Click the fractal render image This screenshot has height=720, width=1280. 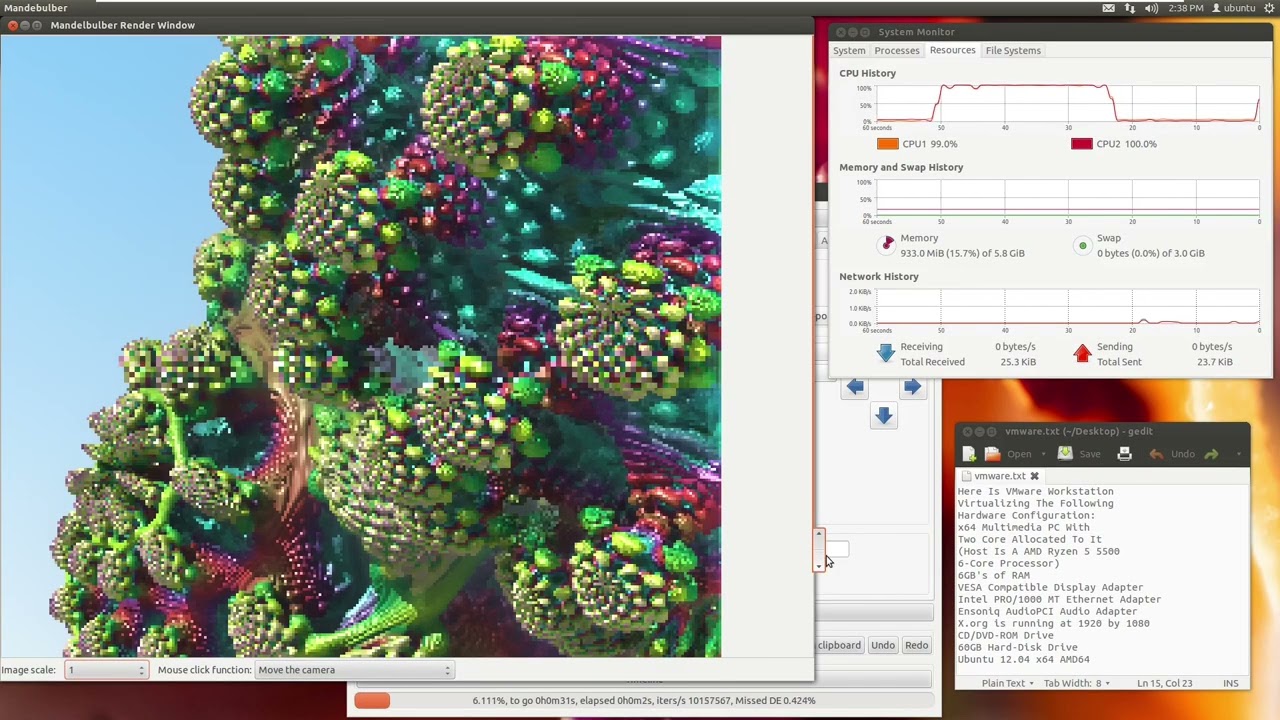pos(360,346)
